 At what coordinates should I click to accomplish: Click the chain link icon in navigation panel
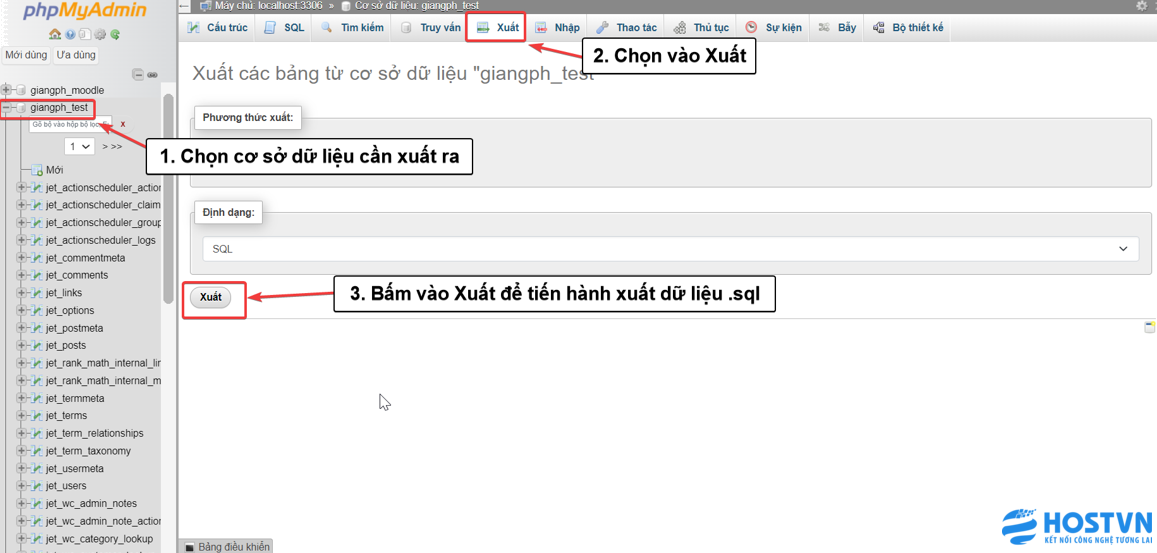[152, 75]
